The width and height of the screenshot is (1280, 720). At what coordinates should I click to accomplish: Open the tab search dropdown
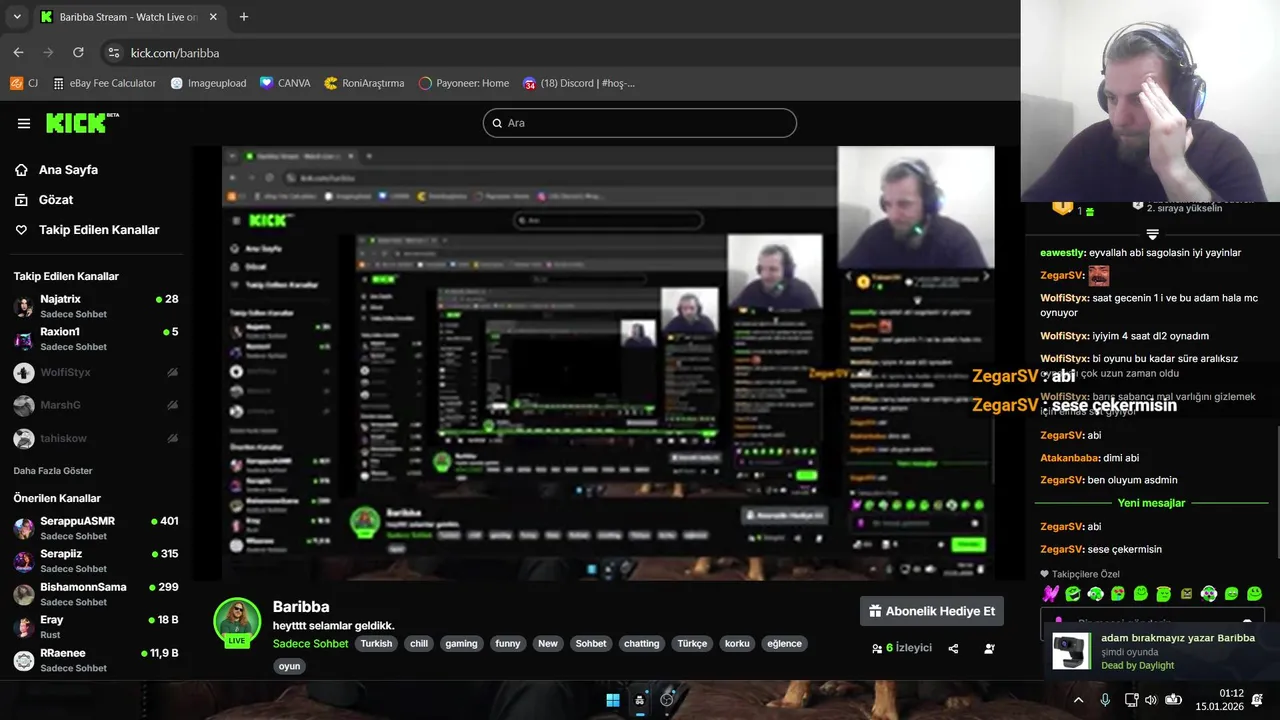point(17,17)
